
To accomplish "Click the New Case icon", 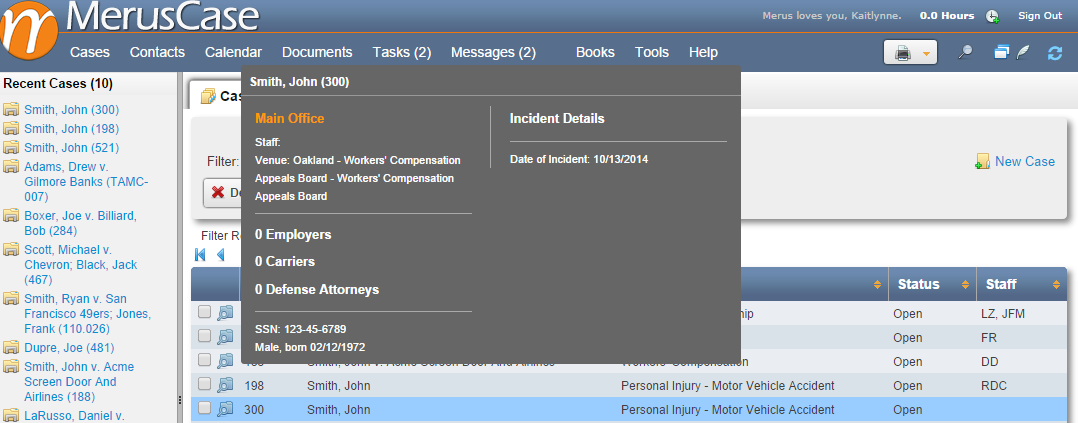I will [x=982, y=162].
